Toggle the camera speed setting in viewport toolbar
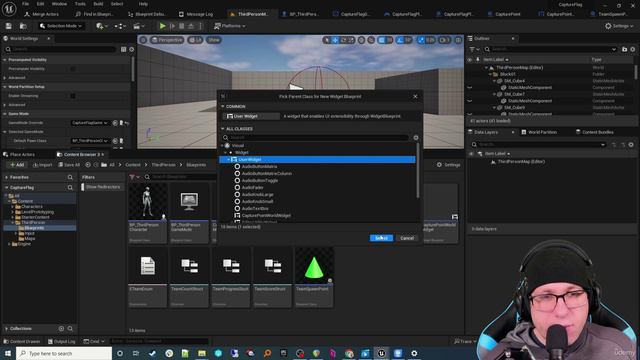The height and width of the screenshot is (360, 640). (444, 40)
